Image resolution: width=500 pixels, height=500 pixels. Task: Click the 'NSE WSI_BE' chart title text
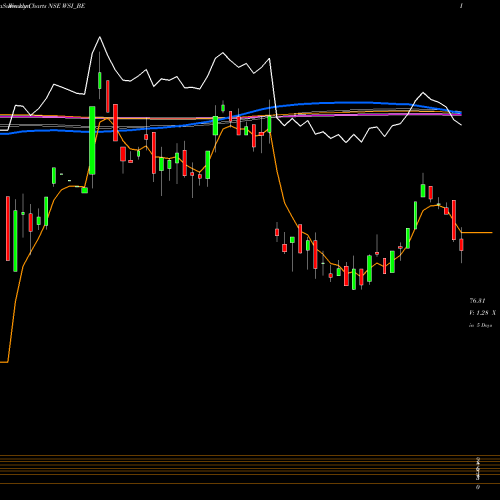pos(67,6)
